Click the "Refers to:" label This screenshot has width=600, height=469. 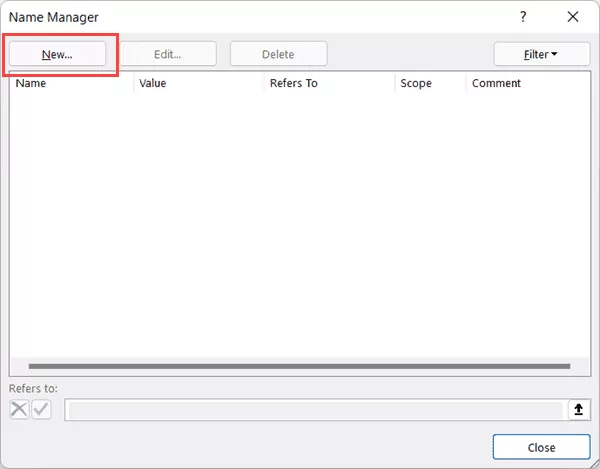pos(33,388)
